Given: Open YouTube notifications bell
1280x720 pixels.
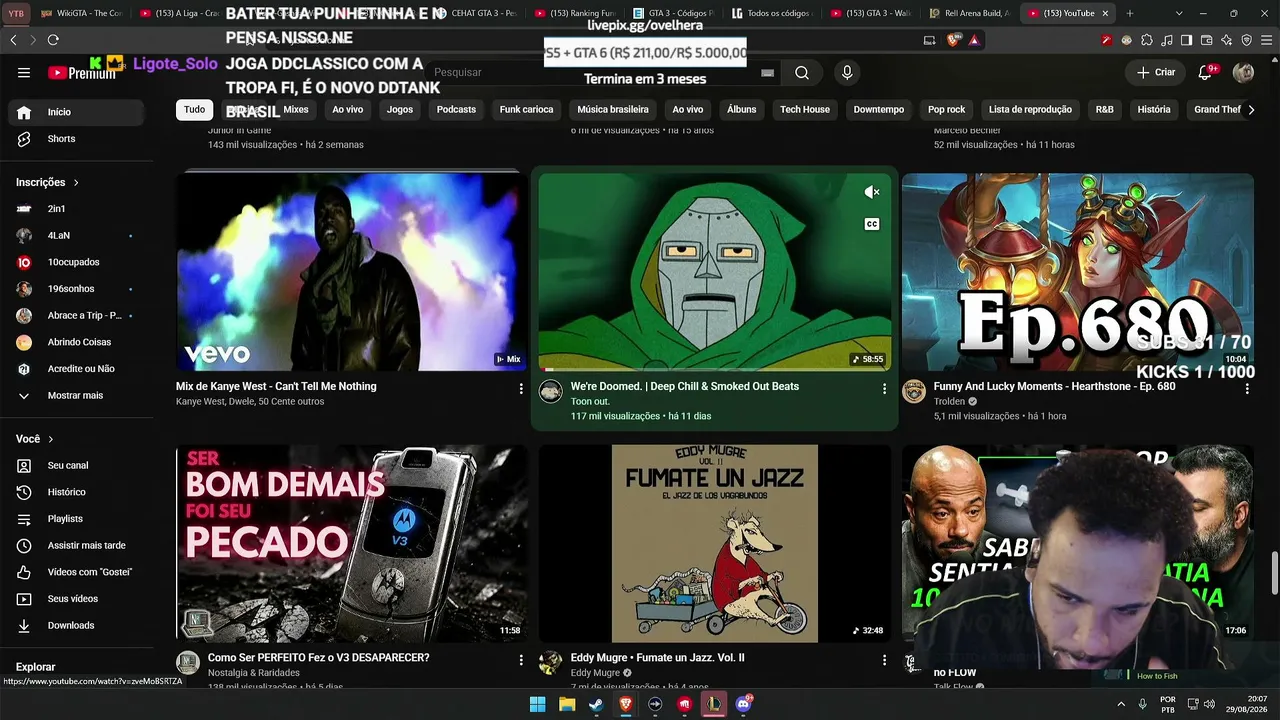Looking at the screenshot, I should click(1206, 72).
